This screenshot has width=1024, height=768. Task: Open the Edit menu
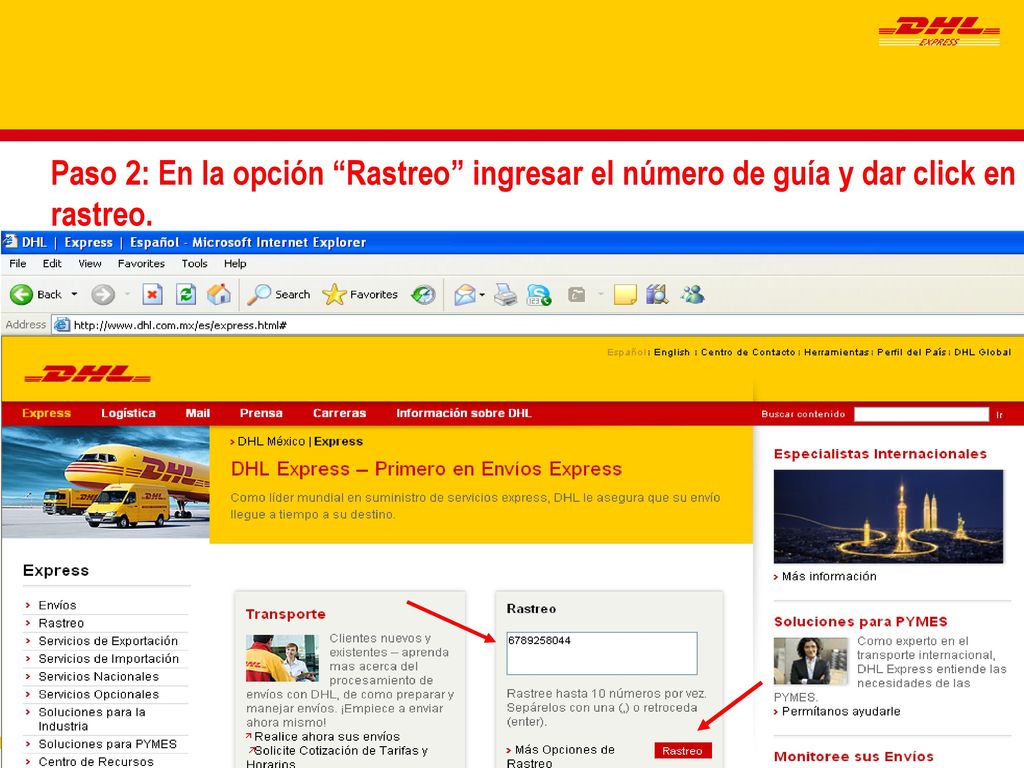(52, 263)
